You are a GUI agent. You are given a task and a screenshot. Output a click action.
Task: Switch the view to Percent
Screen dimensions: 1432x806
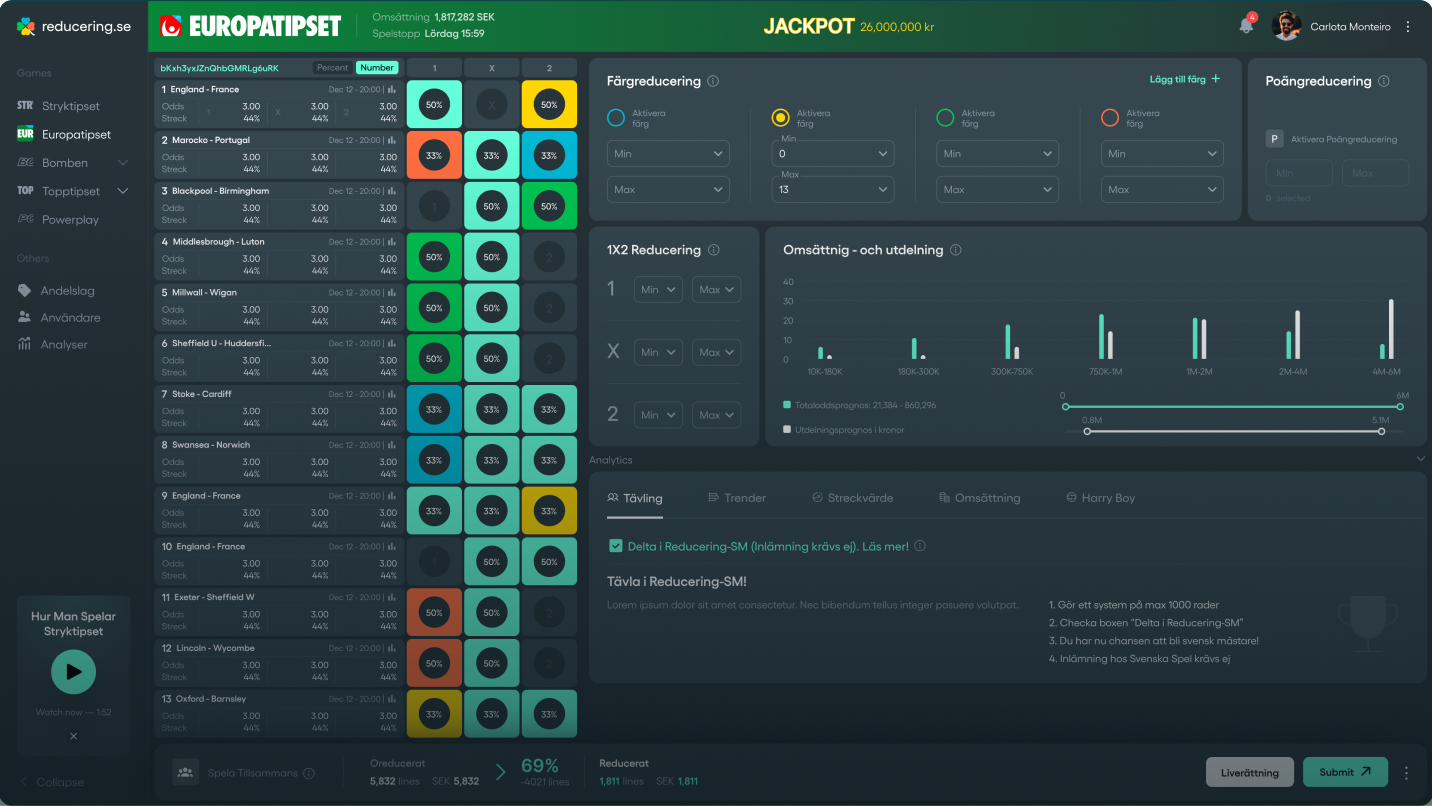point(332,68)
